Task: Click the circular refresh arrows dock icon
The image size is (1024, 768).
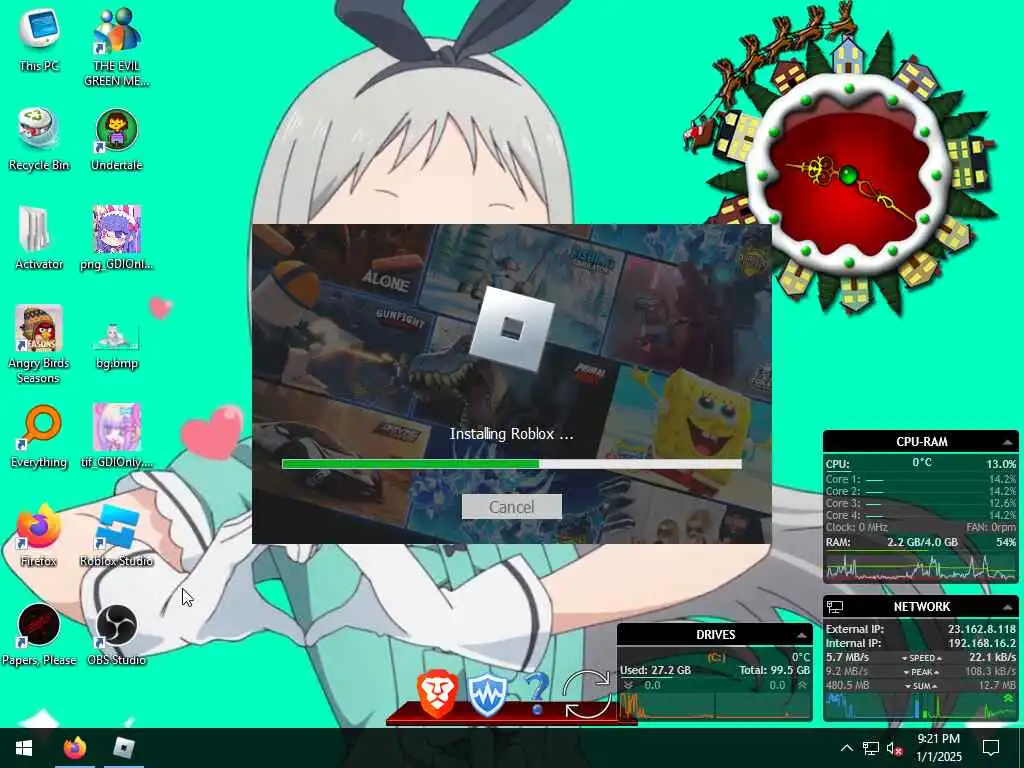Action: 586,695
